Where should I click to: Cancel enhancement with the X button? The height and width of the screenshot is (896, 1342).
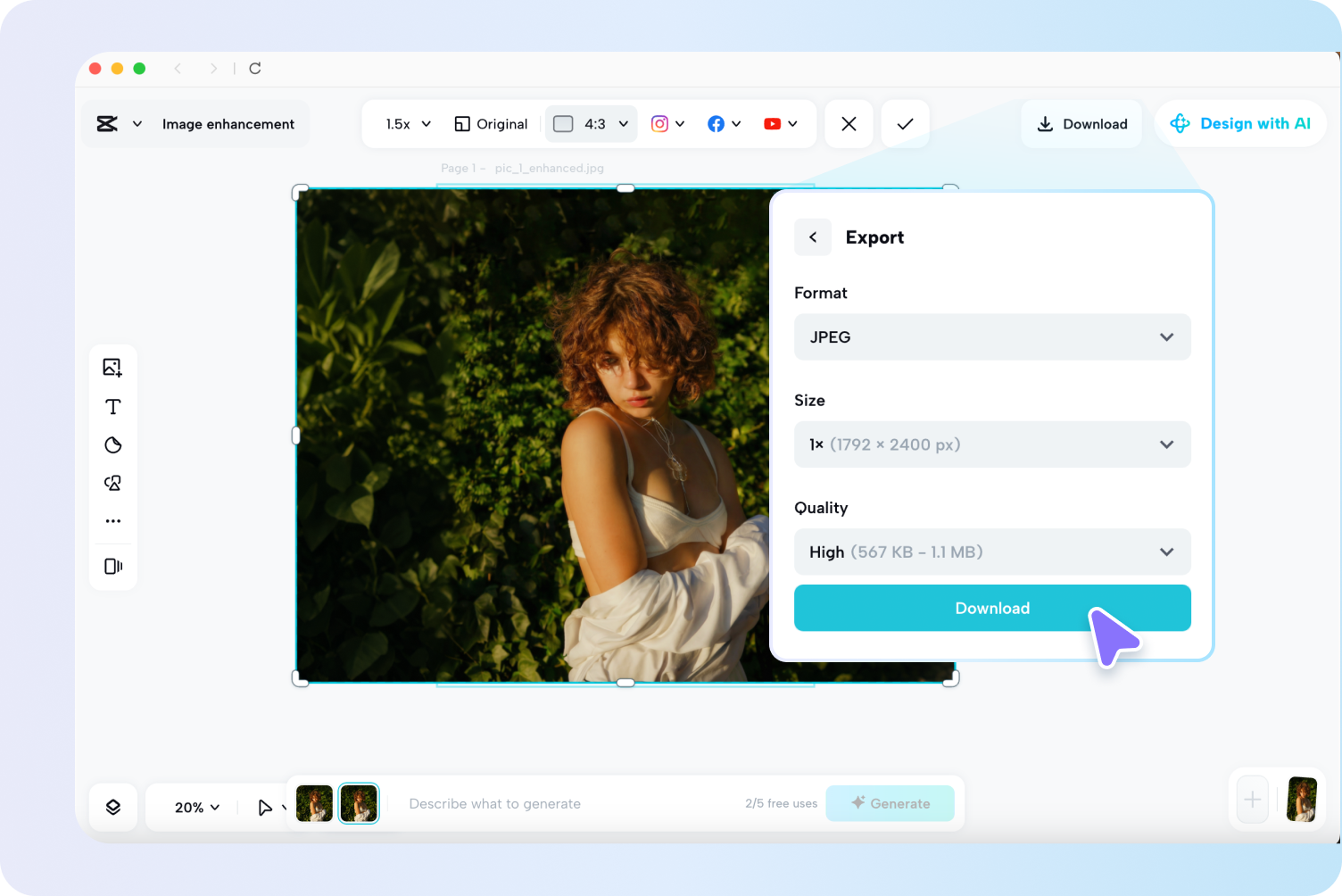pos(849,123)
